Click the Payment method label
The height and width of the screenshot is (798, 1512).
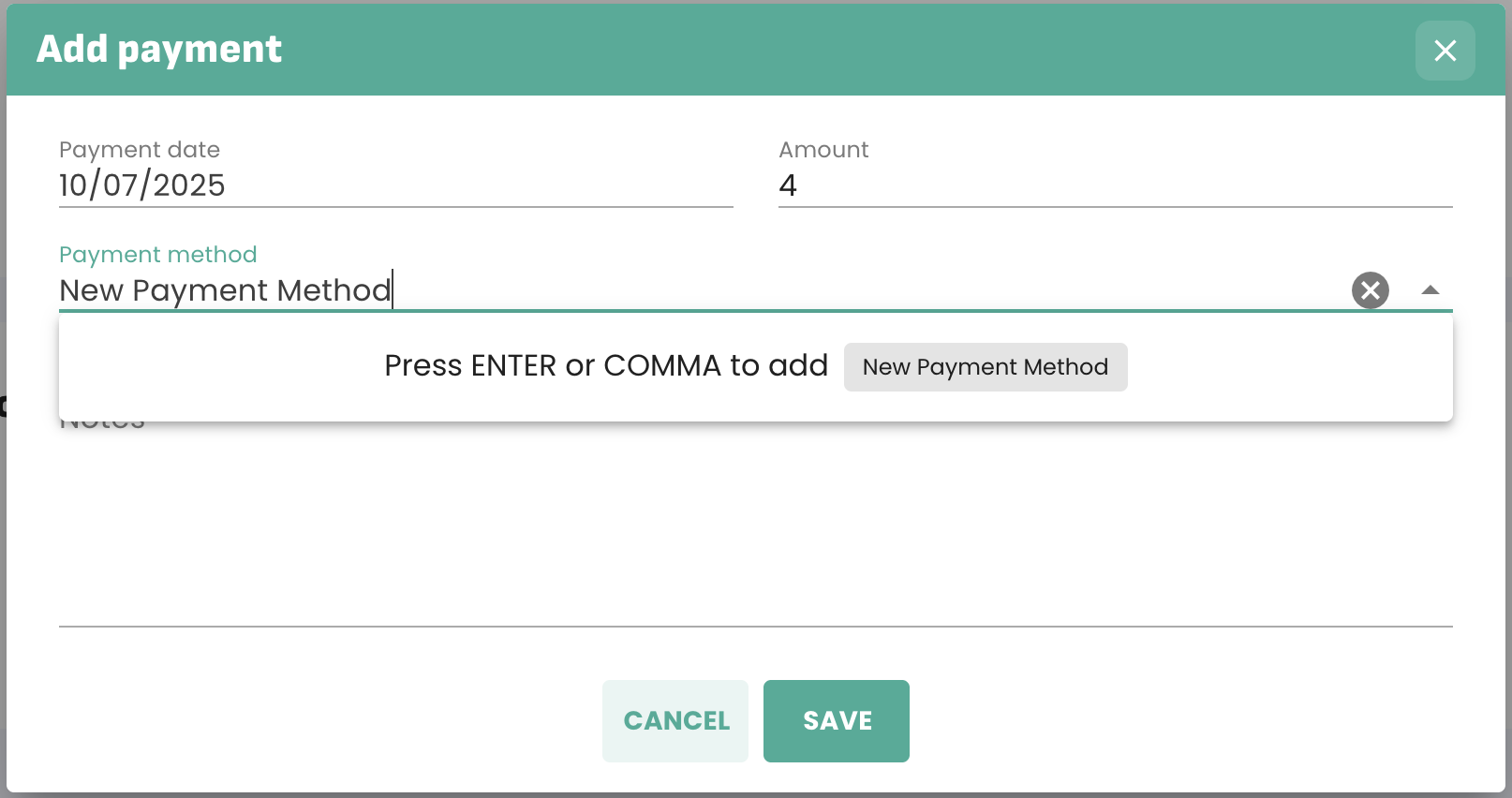(x=157, y=255)
